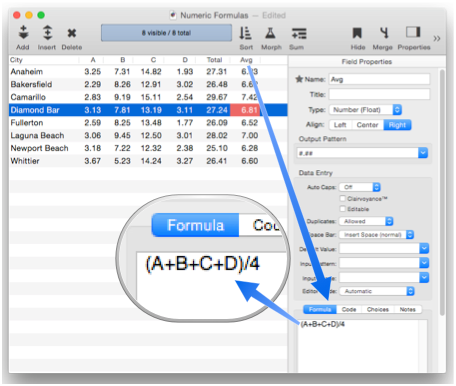The width and height of the screenshot is (456, 386).
Task: Click the Field Properties panel scrollbar
Action: pyautogui.click(x=442, y=192)
